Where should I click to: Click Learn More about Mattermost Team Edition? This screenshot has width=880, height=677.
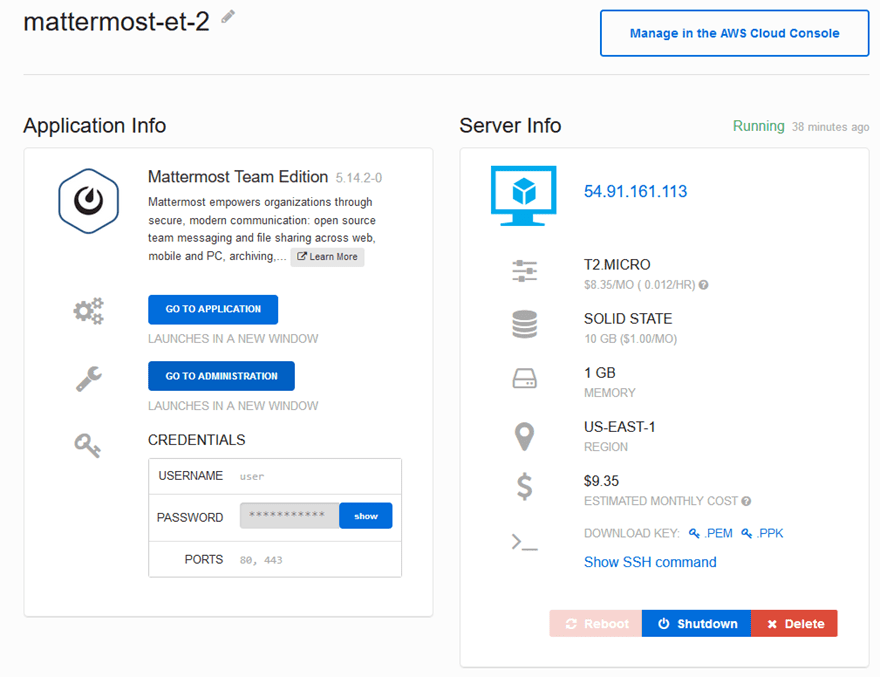click(327, 257)
